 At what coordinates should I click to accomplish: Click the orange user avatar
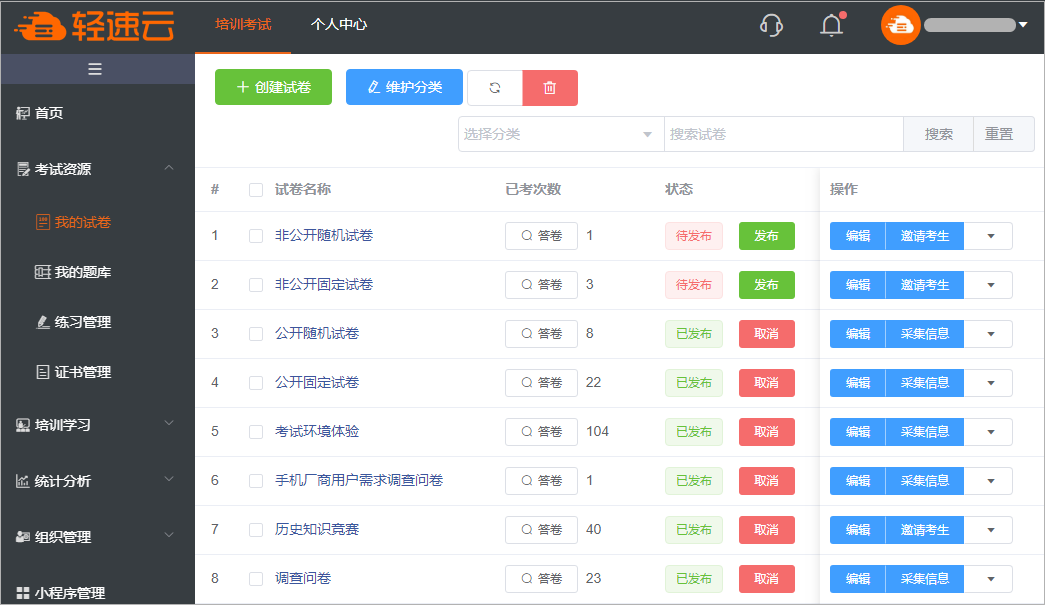(900, 25)
